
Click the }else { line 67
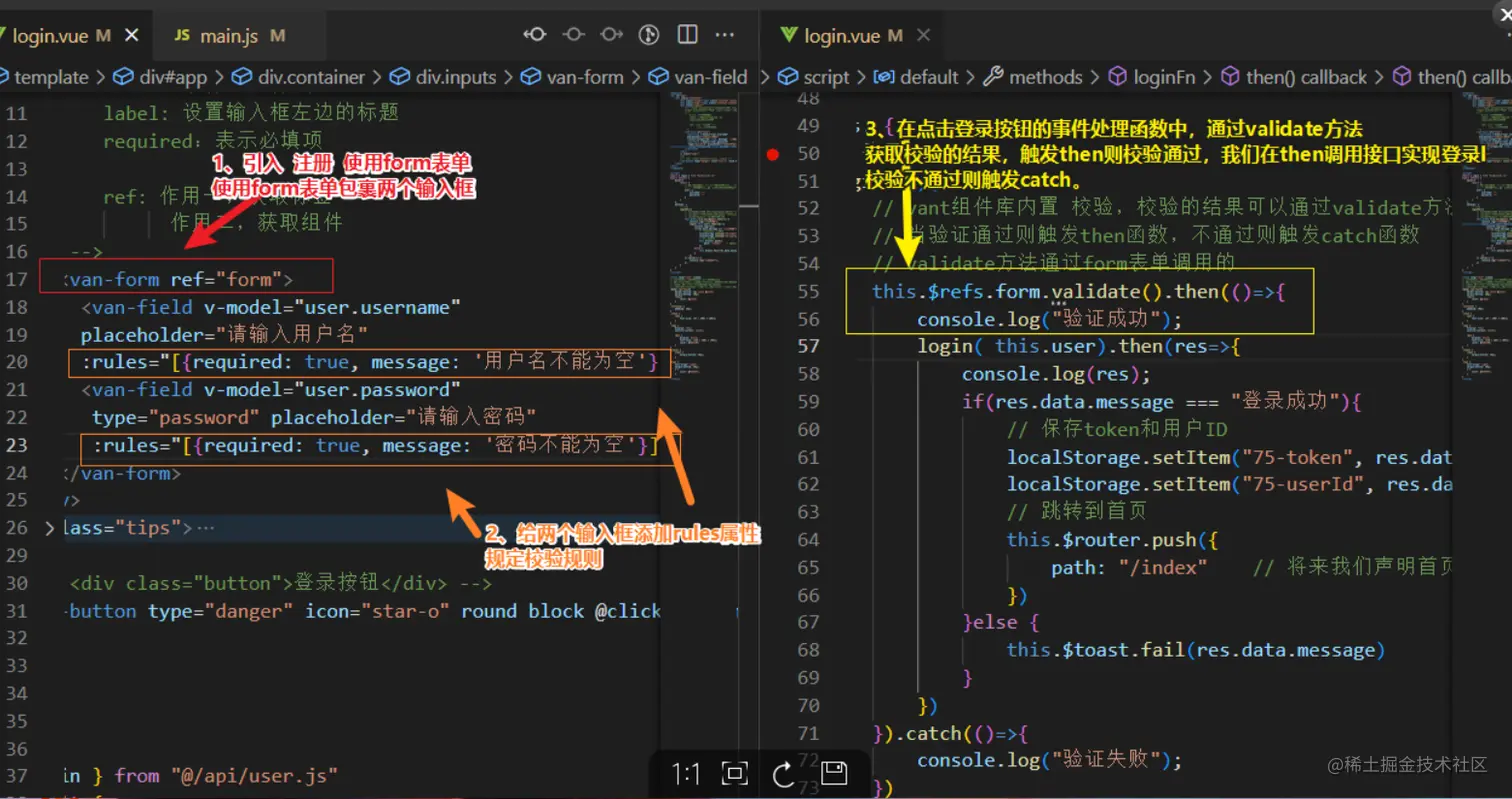pos(1001,622)
